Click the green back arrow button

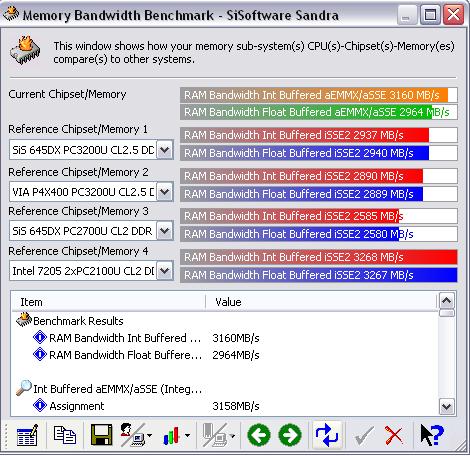click(259, 435)
